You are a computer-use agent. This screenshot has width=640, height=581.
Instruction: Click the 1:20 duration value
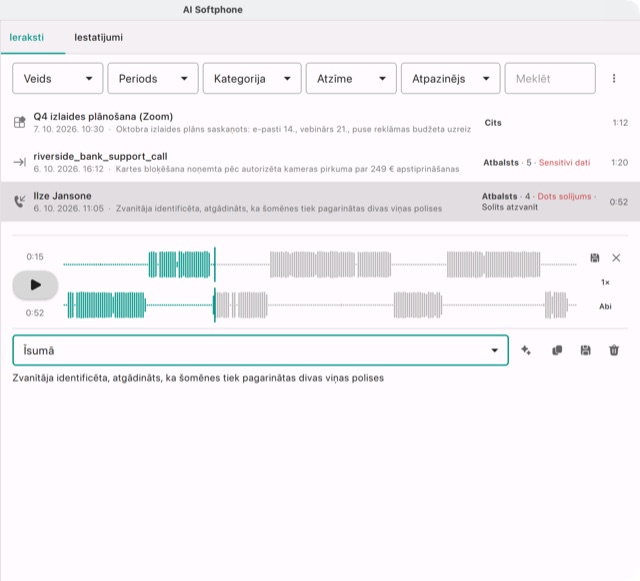click(x=620, y=163)
